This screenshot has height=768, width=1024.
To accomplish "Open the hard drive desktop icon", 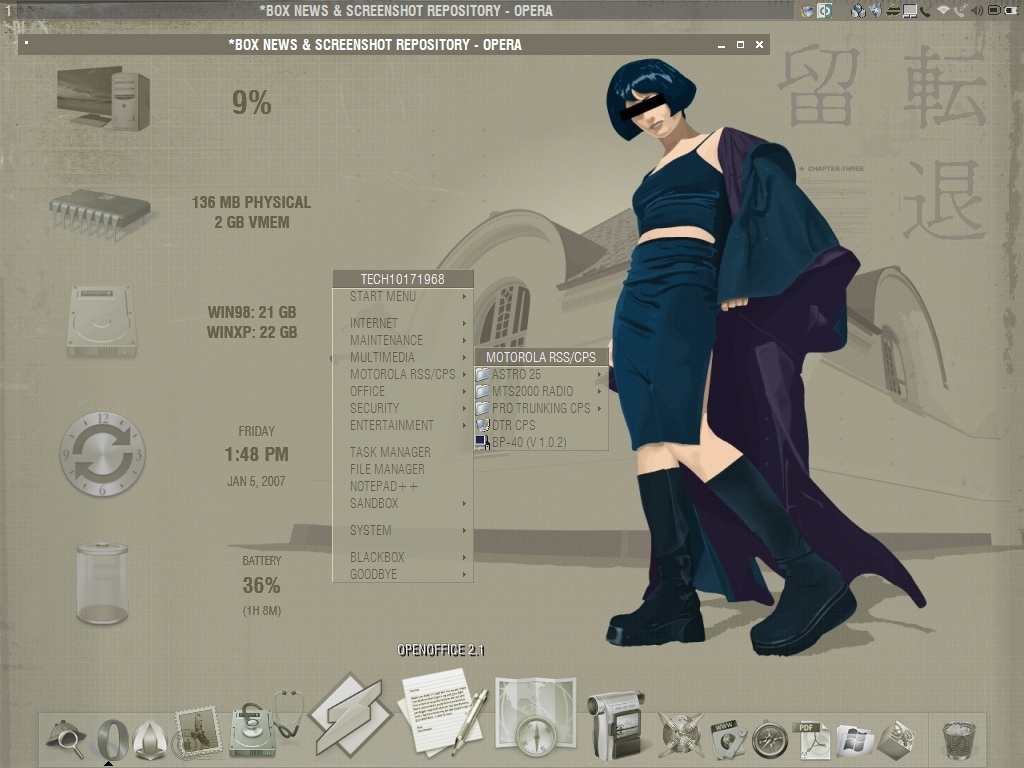I will pyautogui.click(x=101, y=320).
